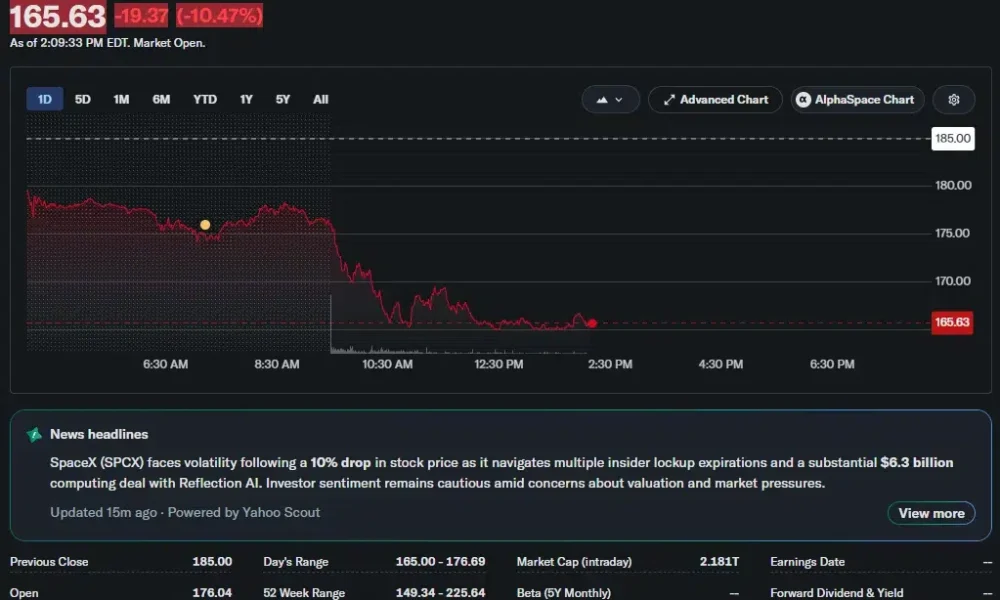Image resolution: width=1000 pixels, height=600 pixels.
Task: Select the 5Y range tab
Action: coord(283,99)
